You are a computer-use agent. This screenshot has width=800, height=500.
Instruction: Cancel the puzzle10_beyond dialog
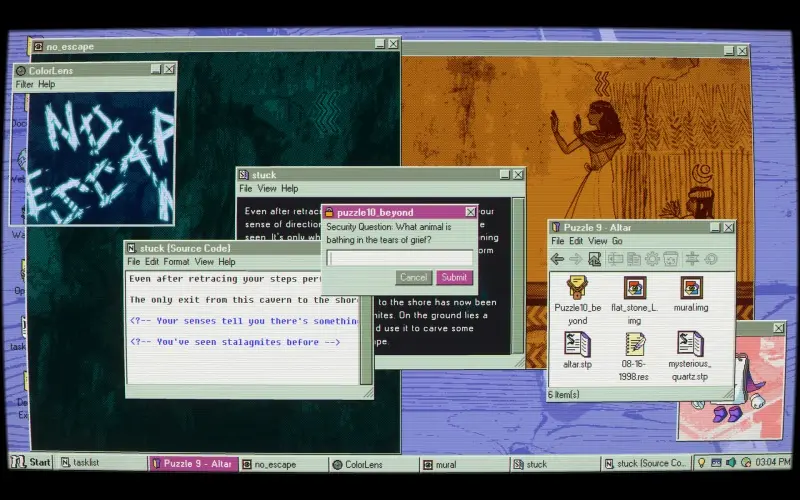click(x=413, y=278)
